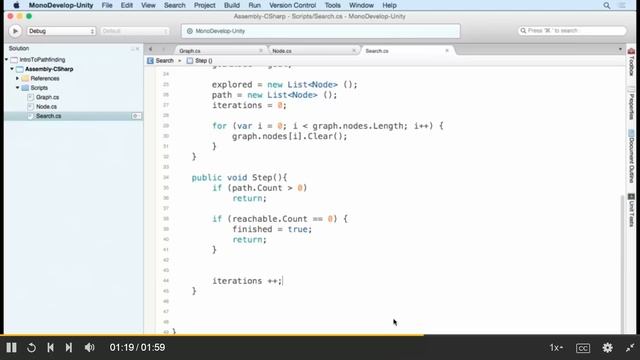This screenshot has height=360, width=640.
Task: Open the Help menu
Action: pyautogui.click(x=389, y=5)
